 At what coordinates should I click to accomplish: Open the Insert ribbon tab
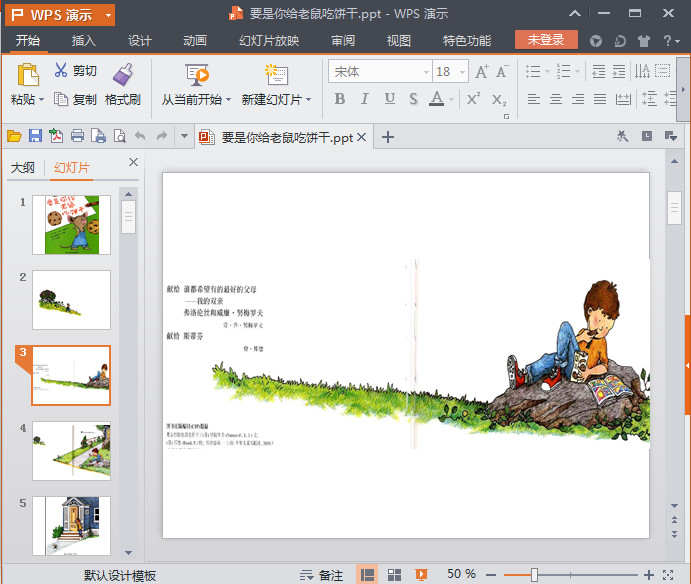tap(84, 41)
